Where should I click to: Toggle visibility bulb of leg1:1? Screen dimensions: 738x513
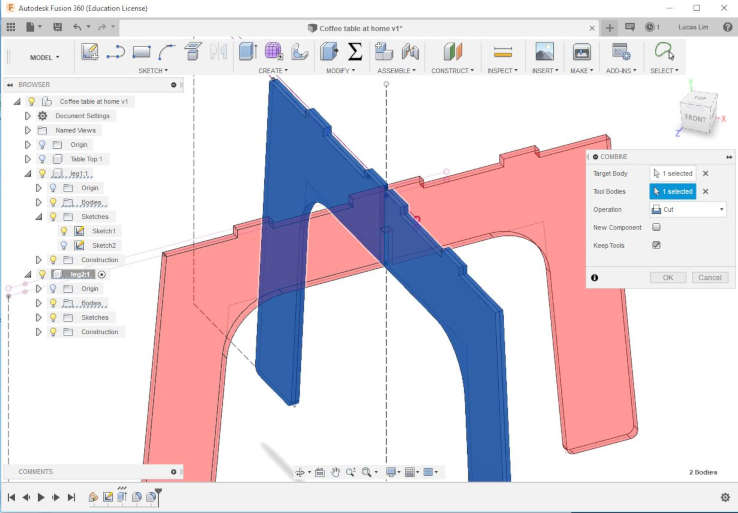[42, 173]
